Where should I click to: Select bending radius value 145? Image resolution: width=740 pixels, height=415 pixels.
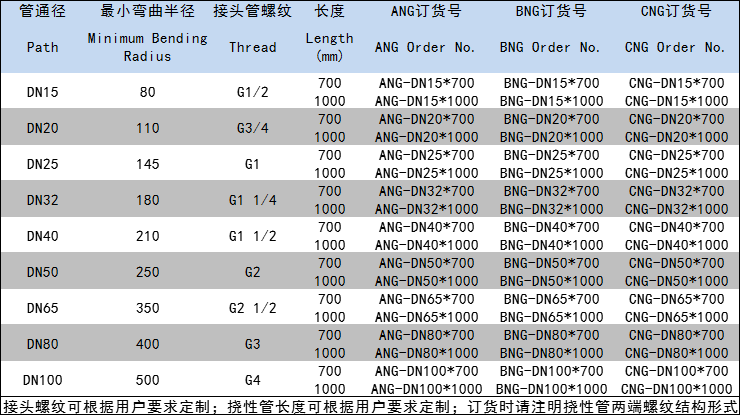pyautogui.click(x=148, y=163)
